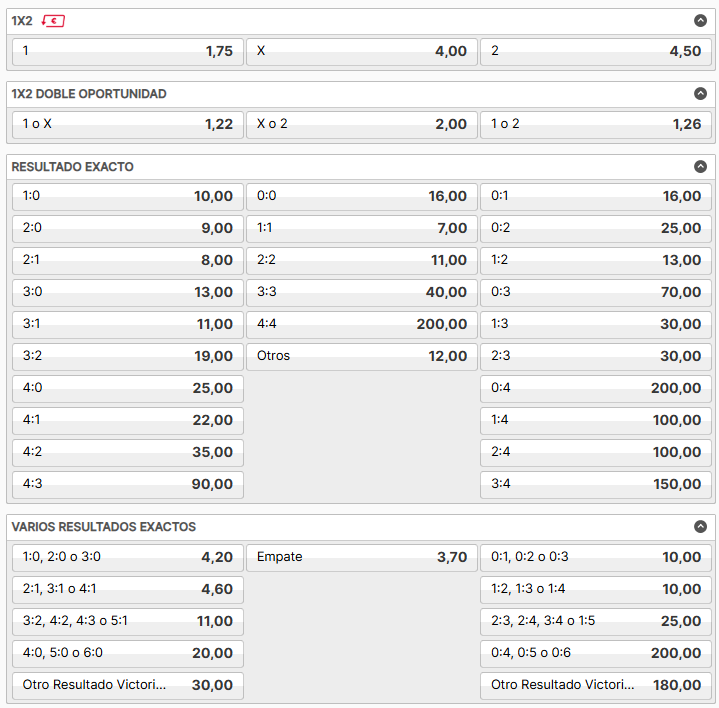Collapse the Varios Resultados Exactos section
719x708 pixels.
click(700, 526)
